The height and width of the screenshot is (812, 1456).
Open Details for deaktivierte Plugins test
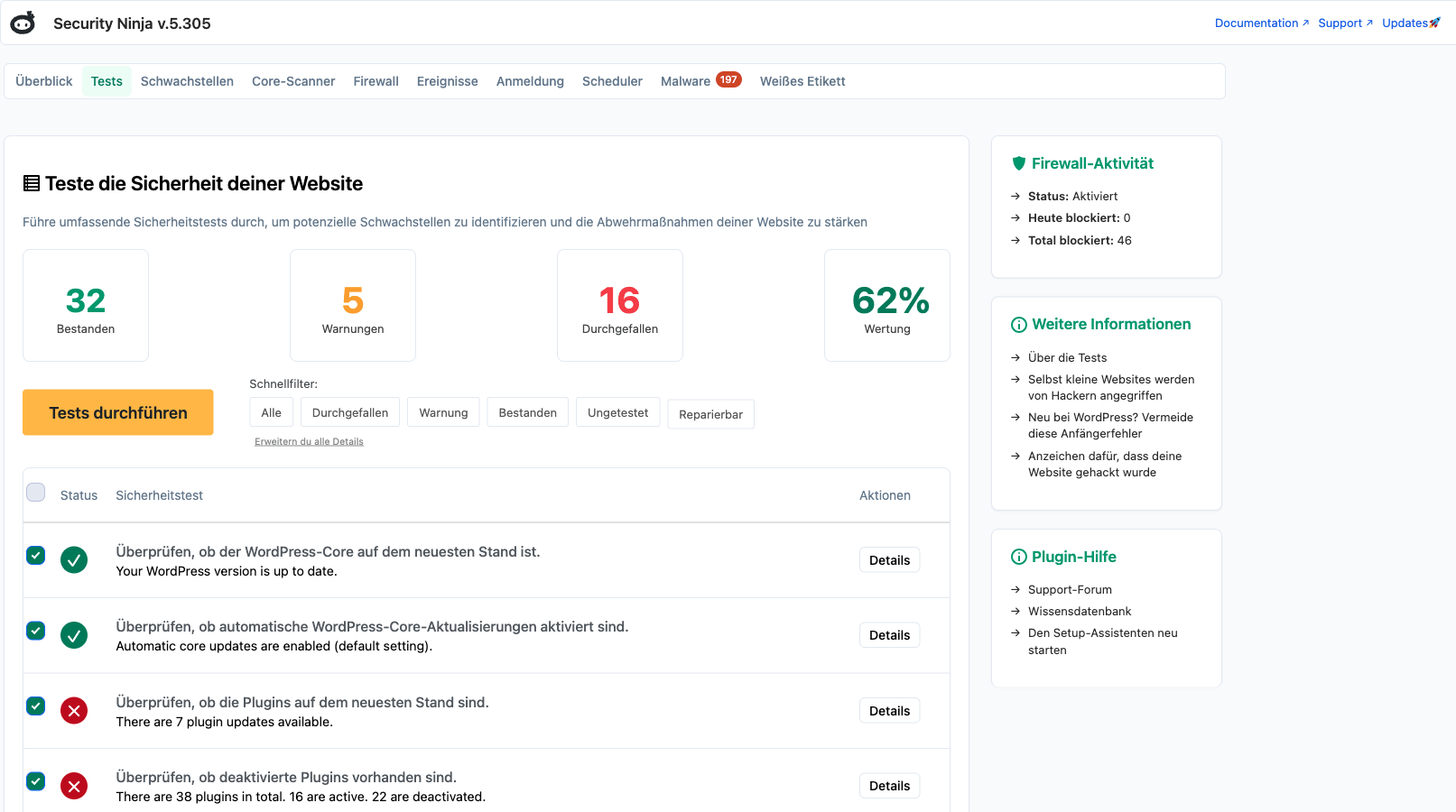point(889,786)
